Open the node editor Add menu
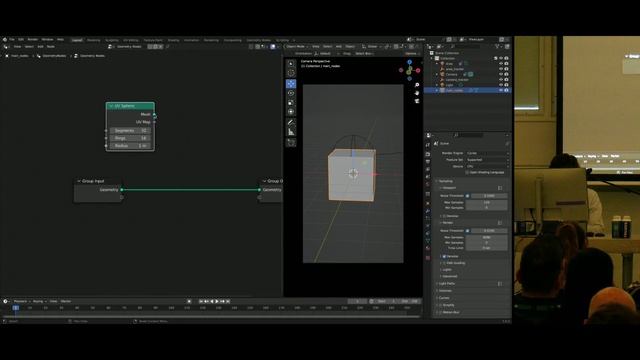This screenshot has height=360, width=640. click(40, 47)
